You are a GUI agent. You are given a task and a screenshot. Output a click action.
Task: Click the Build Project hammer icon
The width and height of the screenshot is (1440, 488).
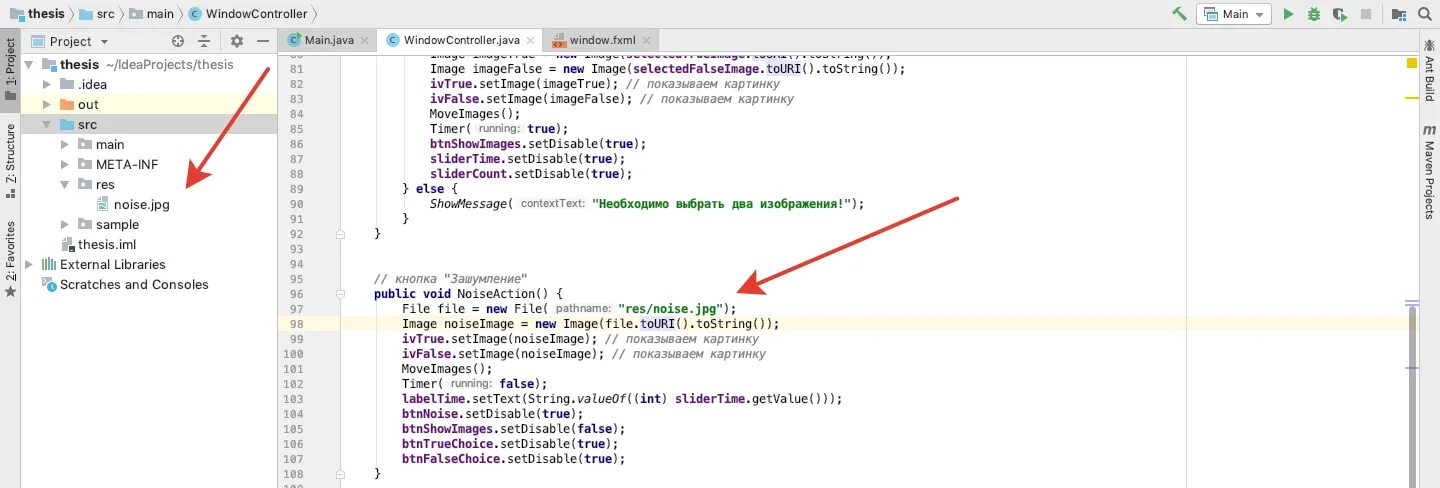(1180, 14)
